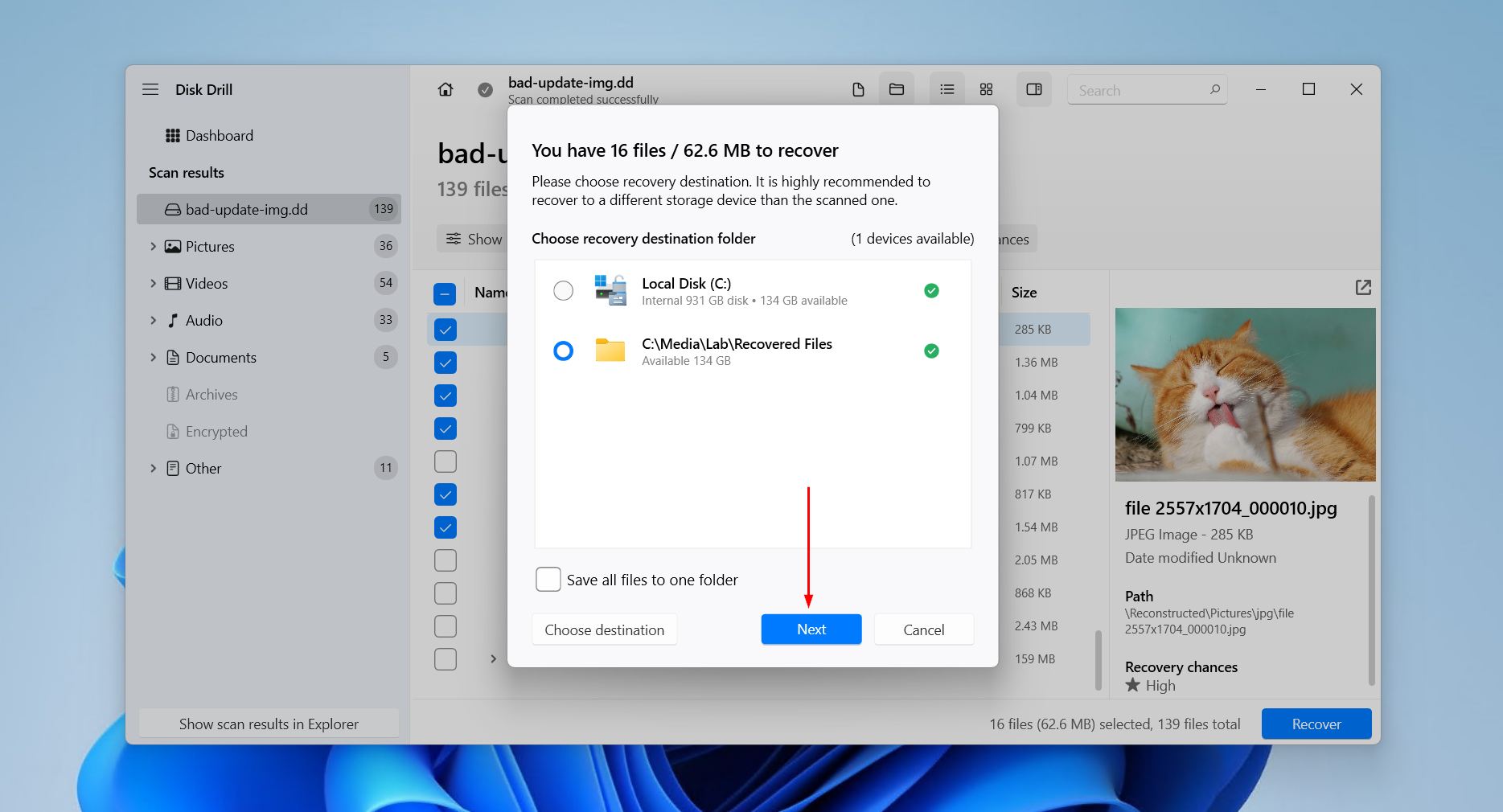This screenshot has width=1503, height=812.
Task: Open the hamburger menu next to Disk Drill
Action: coord(150,89)
